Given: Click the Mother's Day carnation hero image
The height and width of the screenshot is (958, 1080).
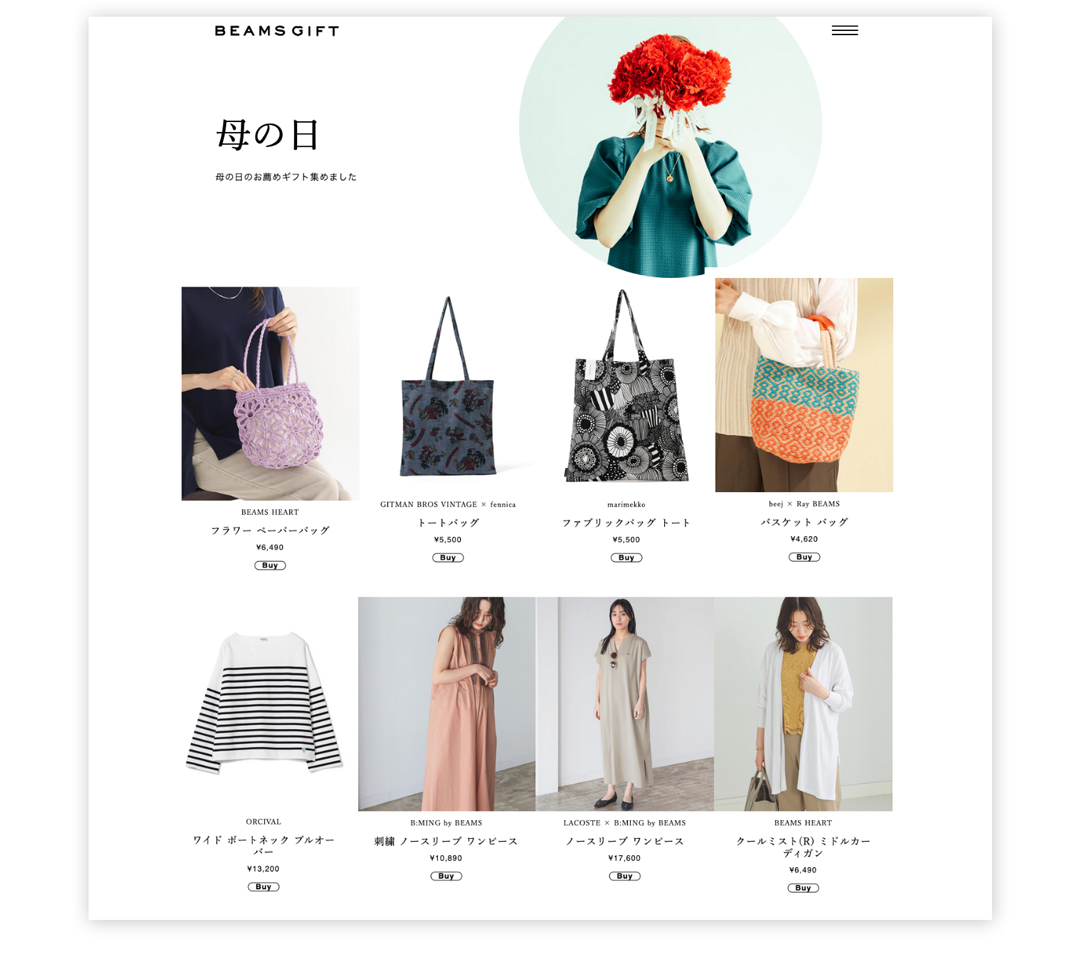Looking at the screenshot, I should tap(670, 146).
